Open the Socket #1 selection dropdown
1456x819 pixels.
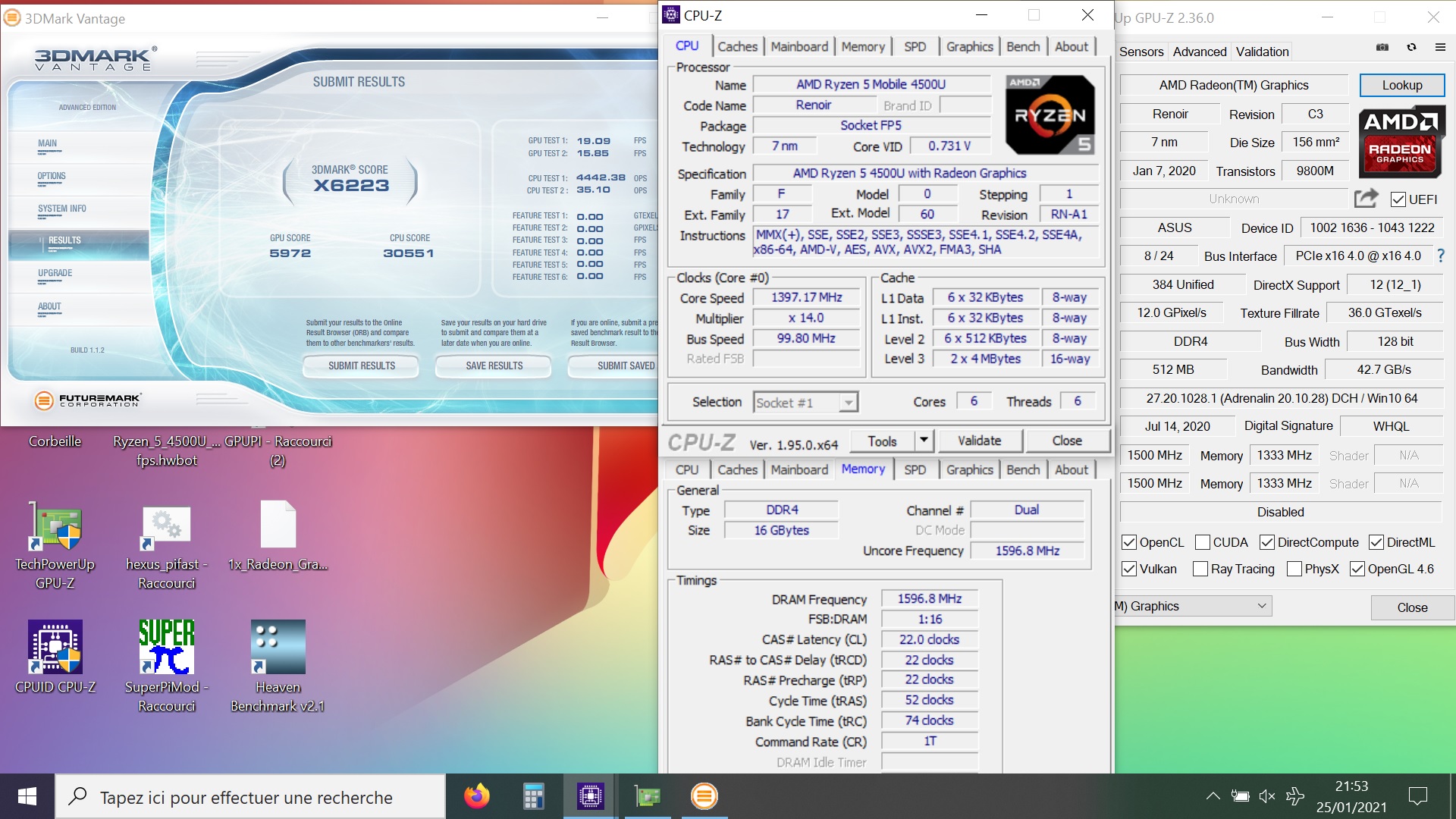tap(805, 403)
